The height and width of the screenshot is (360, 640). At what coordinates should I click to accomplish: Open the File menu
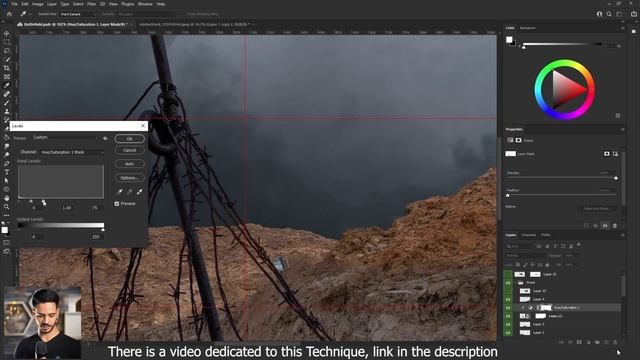[14, 4]
